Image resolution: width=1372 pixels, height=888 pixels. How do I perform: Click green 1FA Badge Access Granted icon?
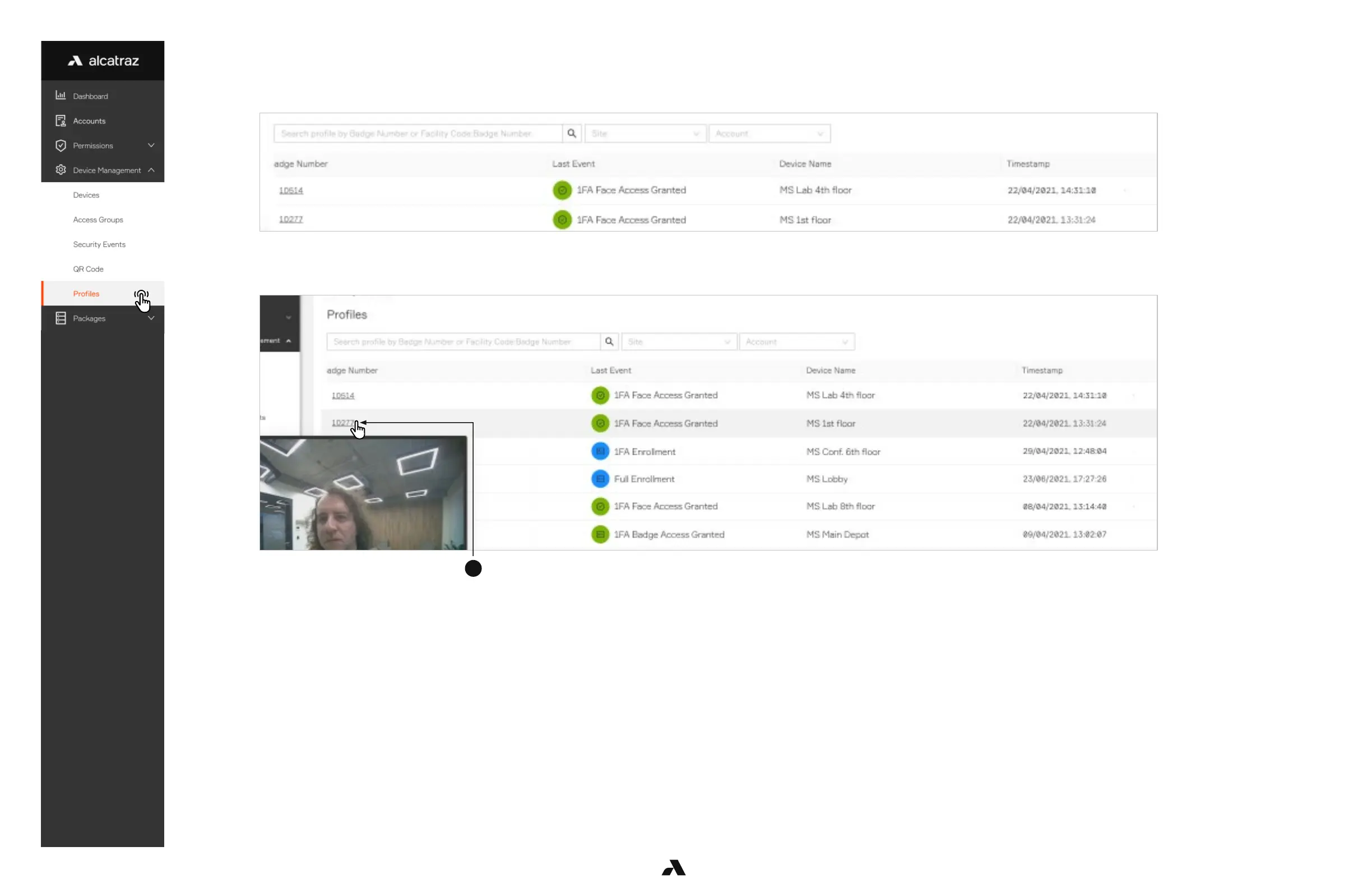coord(600,534)
